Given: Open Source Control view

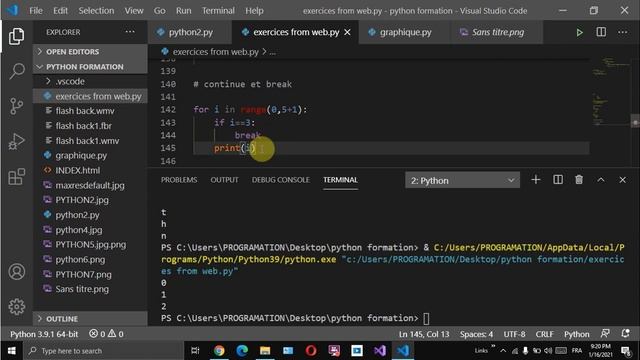Looking at the screenshot, I should click(16, 106).
